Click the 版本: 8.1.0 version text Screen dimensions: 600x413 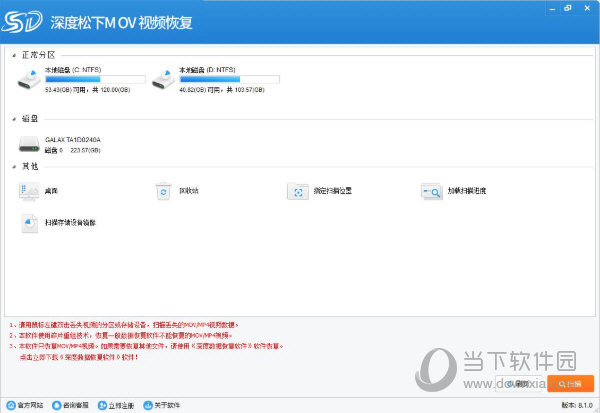pos(577,405)
